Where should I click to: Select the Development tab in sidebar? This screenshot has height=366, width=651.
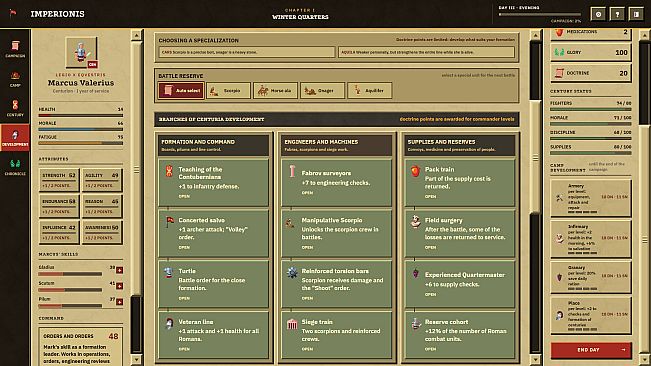[15, 138]
